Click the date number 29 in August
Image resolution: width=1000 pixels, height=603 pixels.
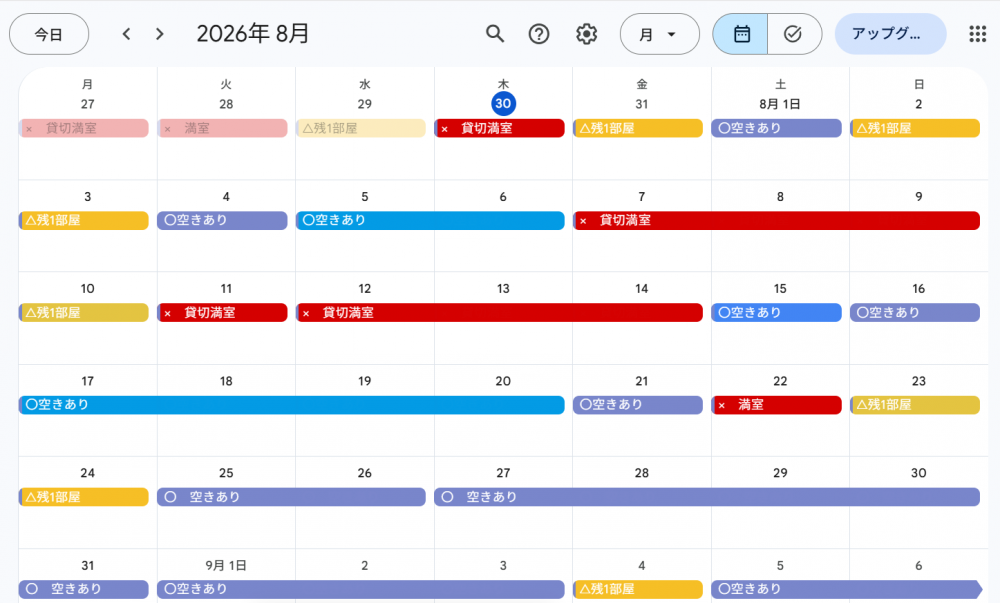tap(780, 473)
